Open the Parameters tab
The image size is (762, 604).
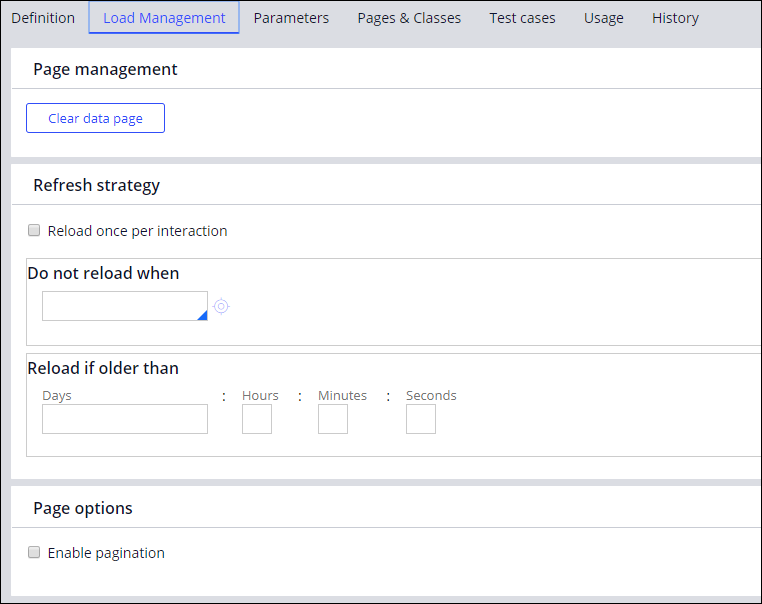(291, 18)
